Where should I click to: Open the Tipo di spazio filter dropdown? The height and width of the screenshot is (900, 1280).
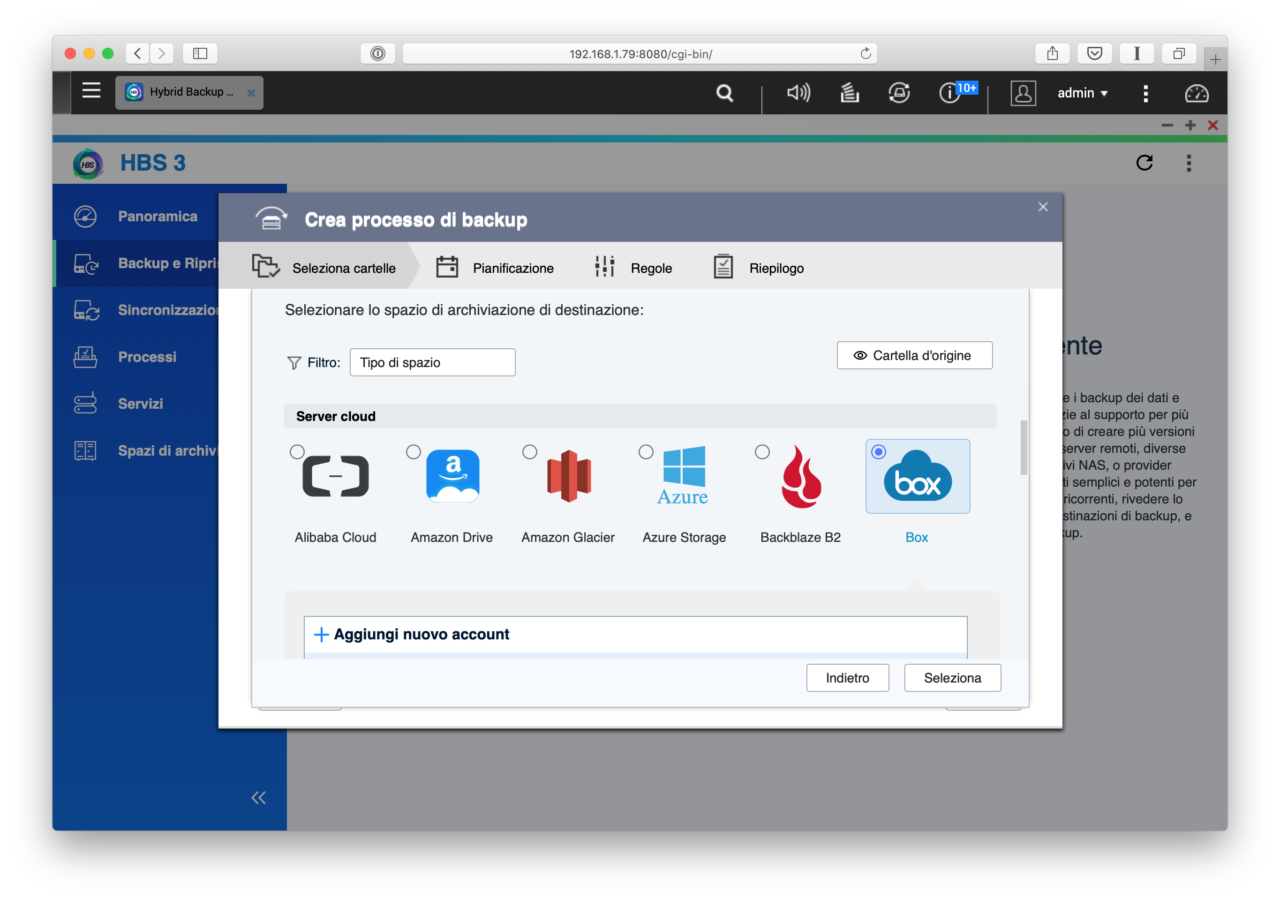432,362
